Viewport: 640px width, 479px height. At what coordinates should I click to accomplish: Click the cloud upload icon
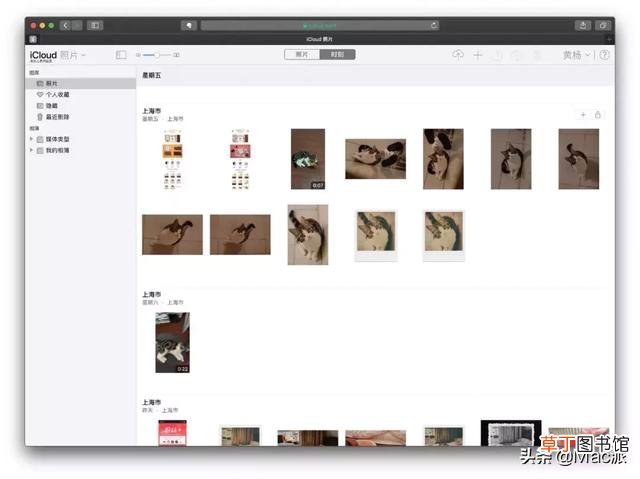coord(458,55)
